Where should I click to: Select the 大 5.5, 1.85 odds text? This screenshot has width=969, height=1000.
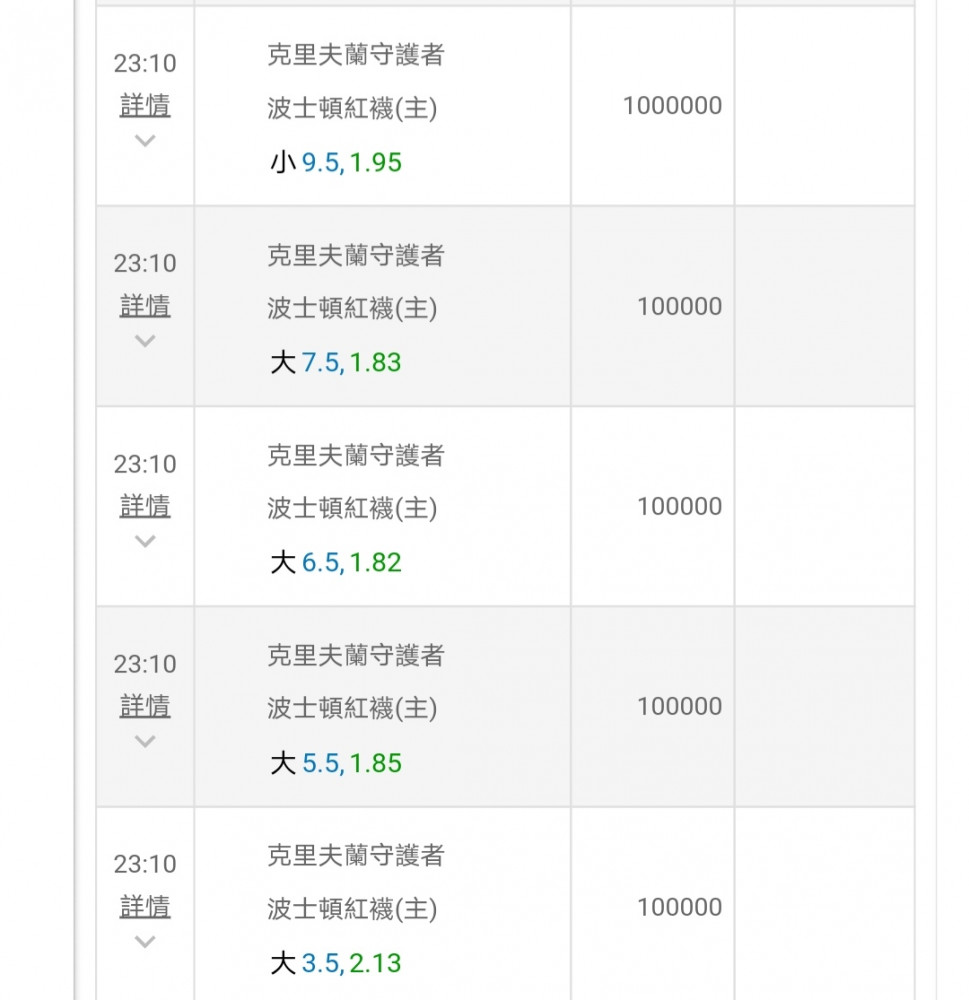click(336, 763)
